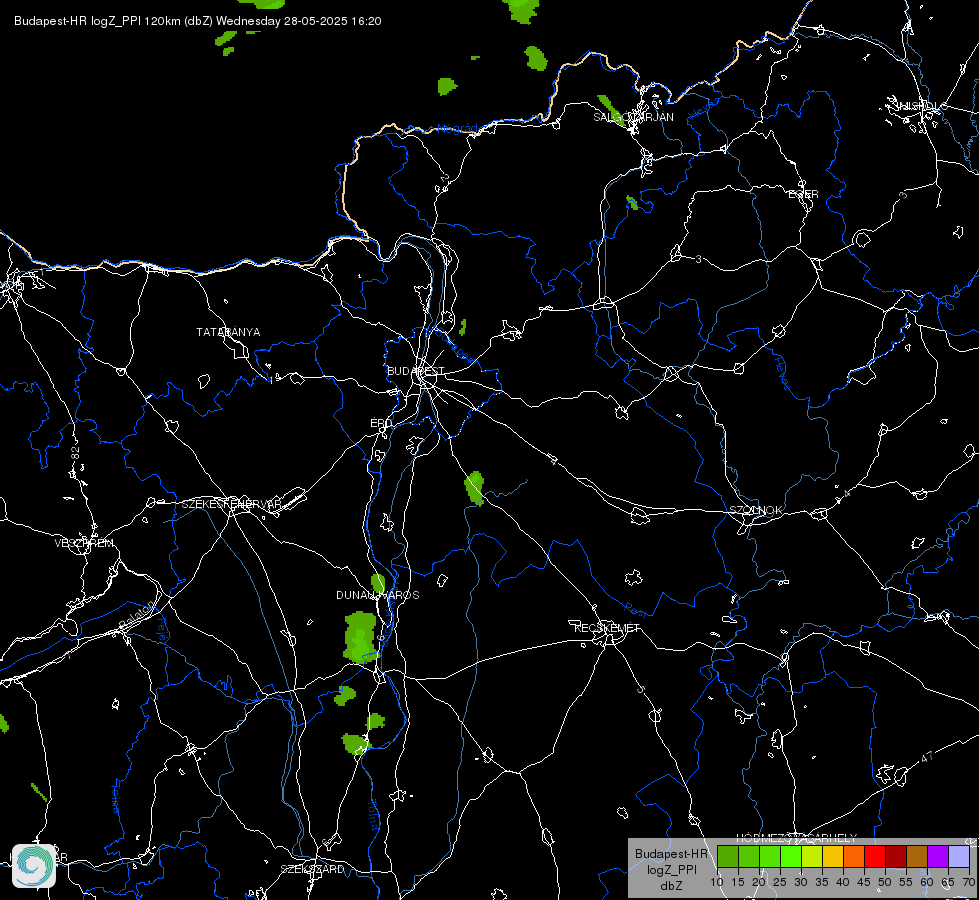979x900 pixels.
Task: Click the 55–60 dBZ brown swatch
Action: (917, 856)
